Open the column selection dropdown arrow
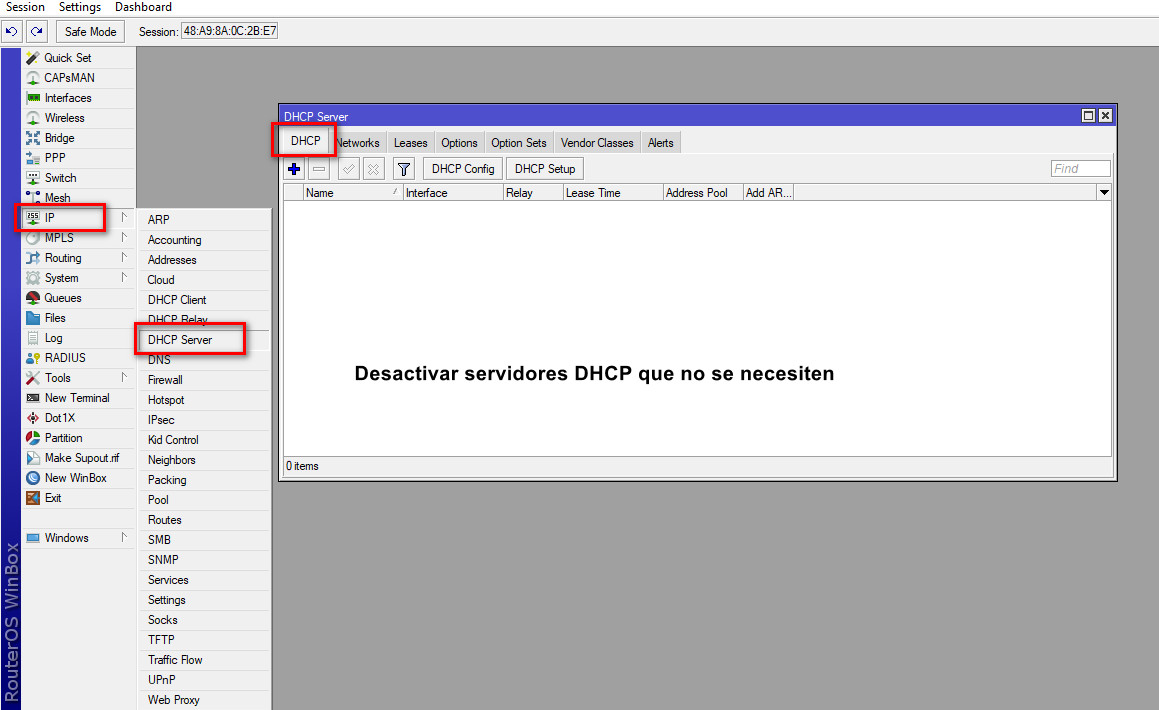 click(1104, 192)
